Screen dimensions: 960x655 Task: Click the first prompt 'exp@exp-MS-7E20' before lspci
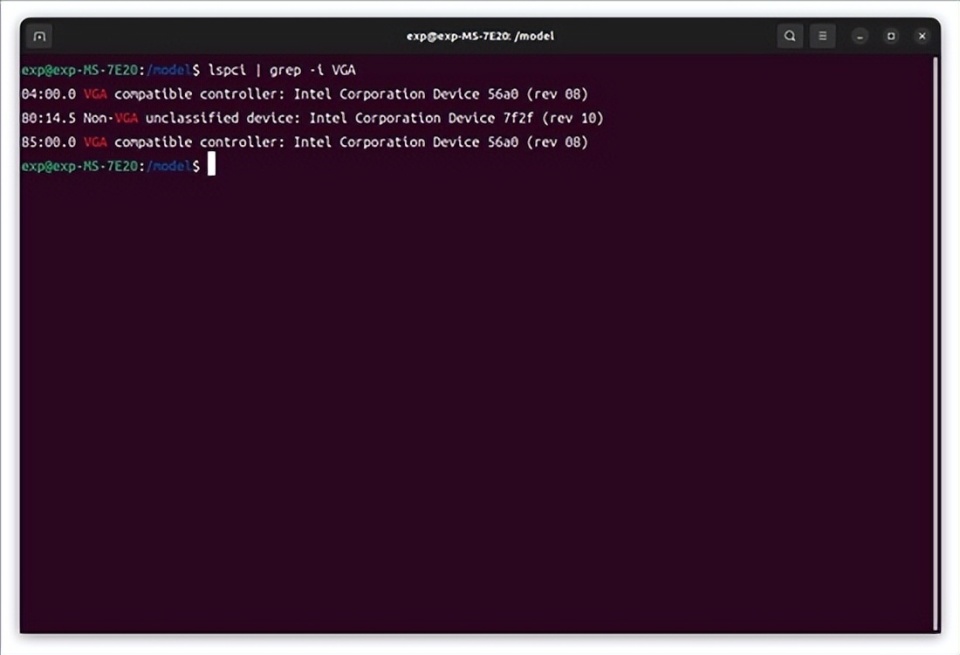coord(80,70)
